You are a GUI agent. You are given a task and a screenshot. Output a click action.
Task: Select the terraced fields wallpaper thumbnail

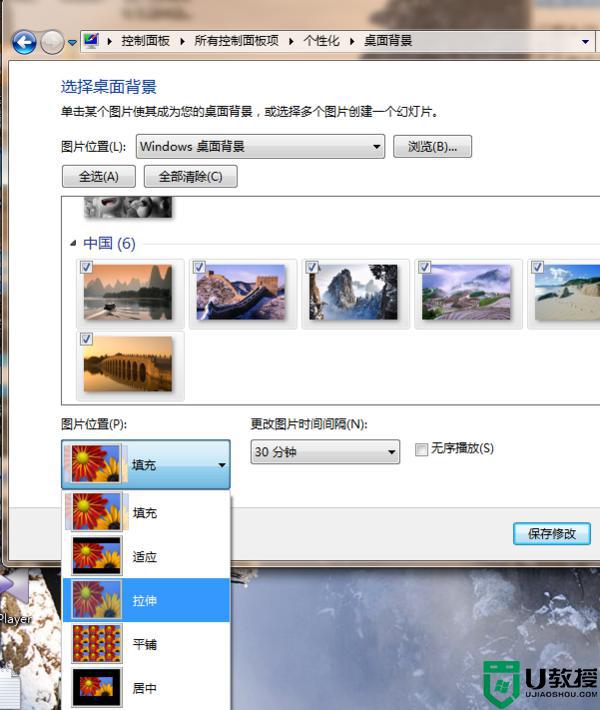tap(466, 293)
